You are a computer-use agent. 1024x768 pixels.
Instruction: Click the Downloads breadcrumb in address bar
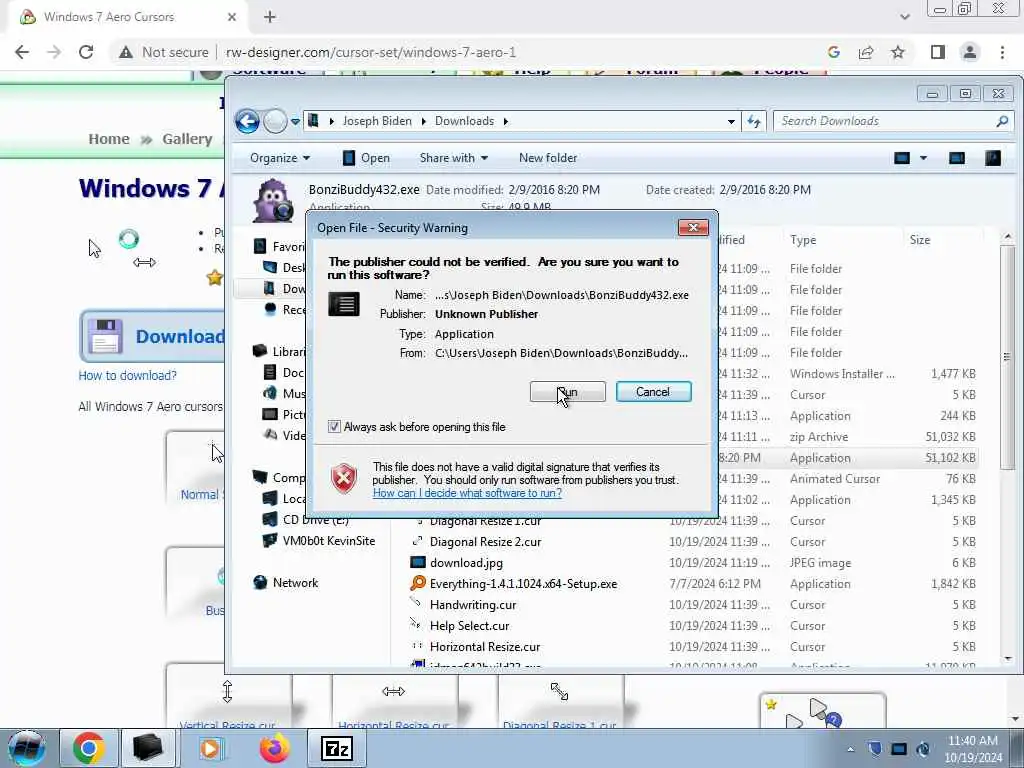[464, 121]
